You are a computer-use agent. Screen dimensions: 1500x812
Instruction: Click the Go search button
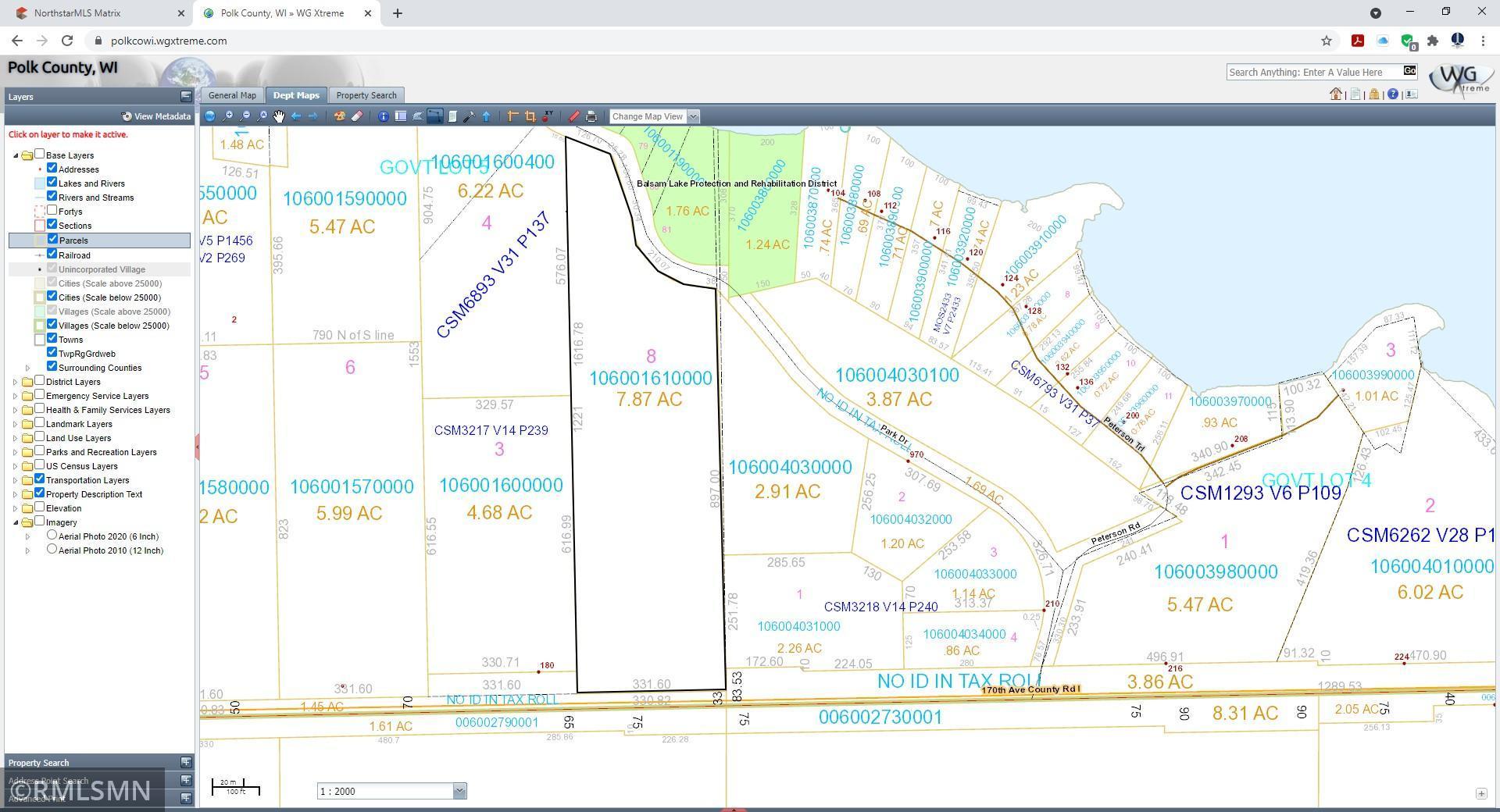1409,71
